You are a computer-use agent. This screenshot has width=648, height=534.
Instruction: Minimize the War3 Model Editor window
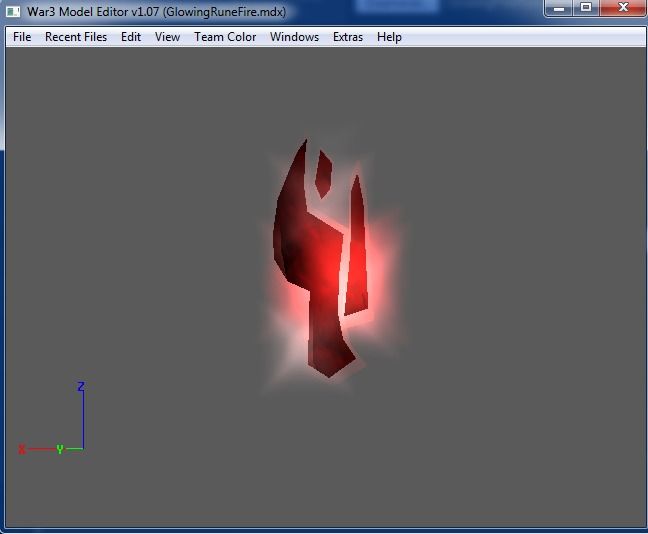559,8
